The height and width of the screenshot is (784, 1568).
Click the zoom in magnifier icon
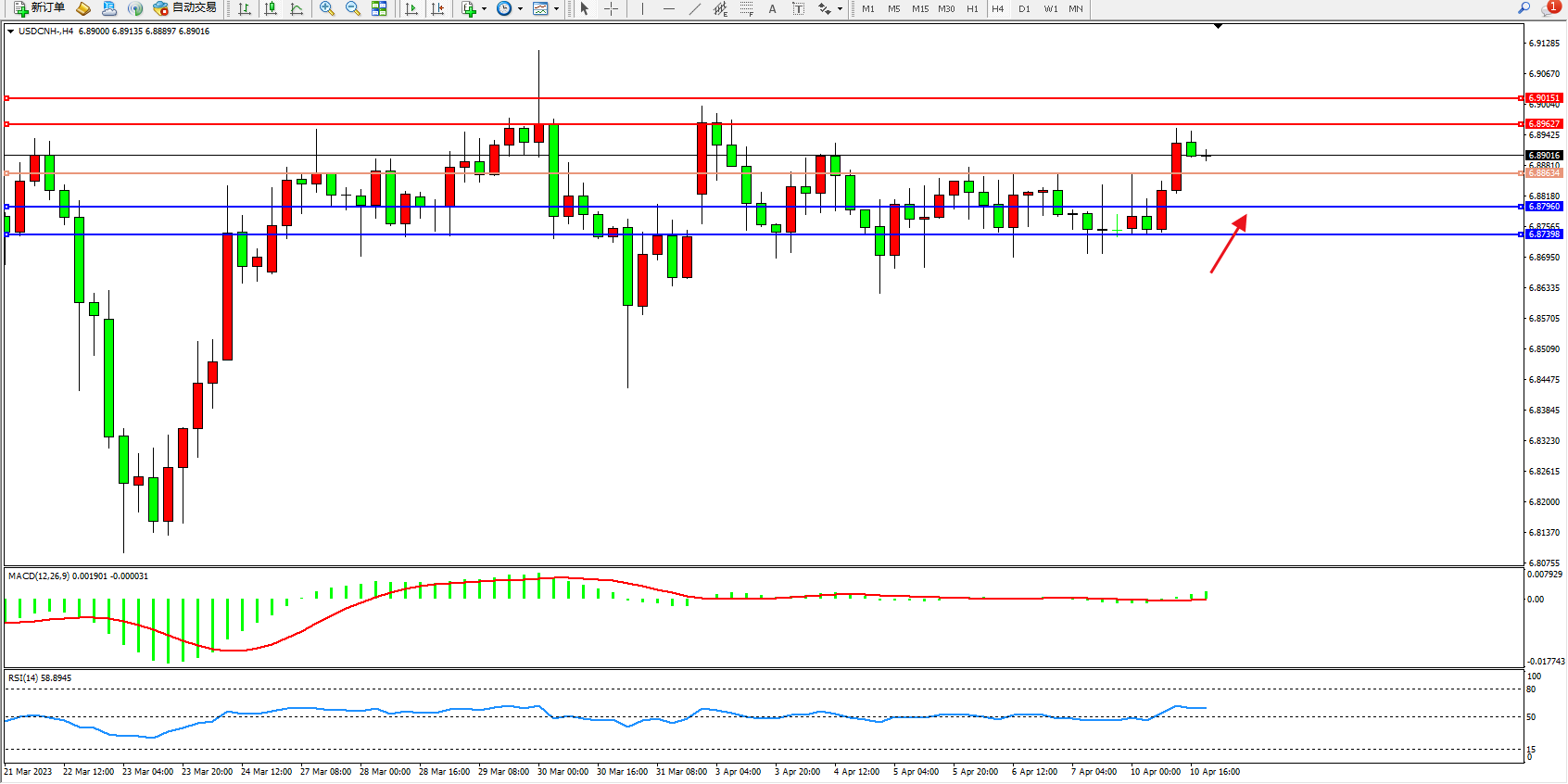click(x=326, y=8)
